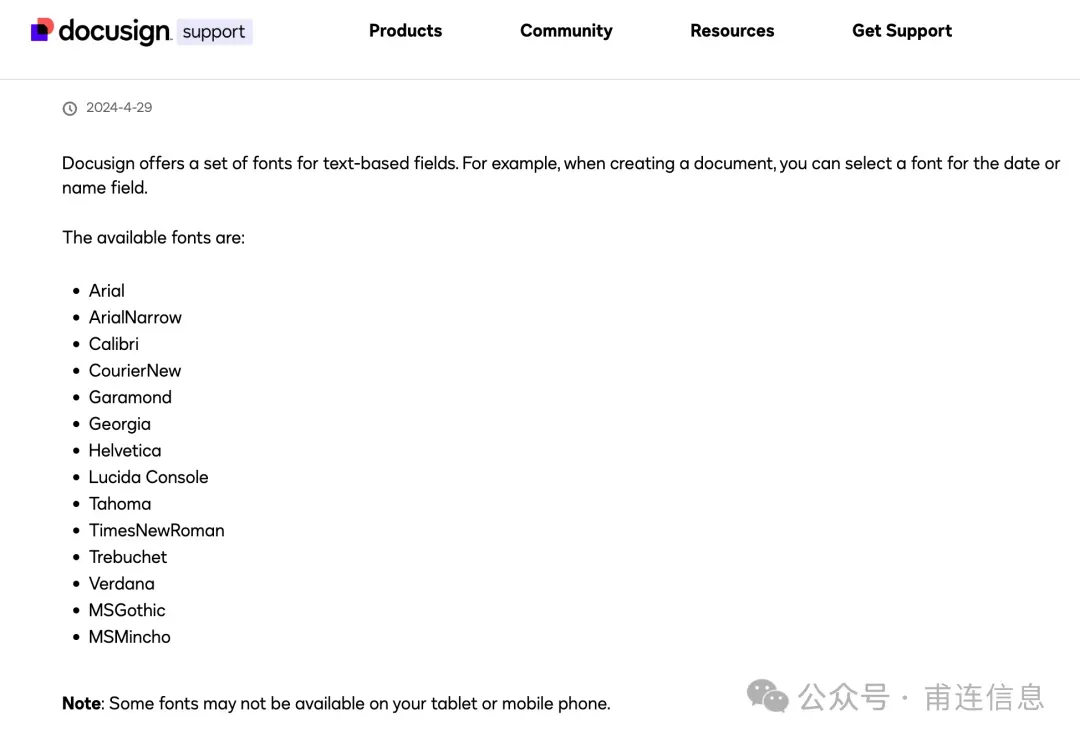1080x741 pixels.
Task: Click the CourierNew list entry
Action: [x=135, y=371]
